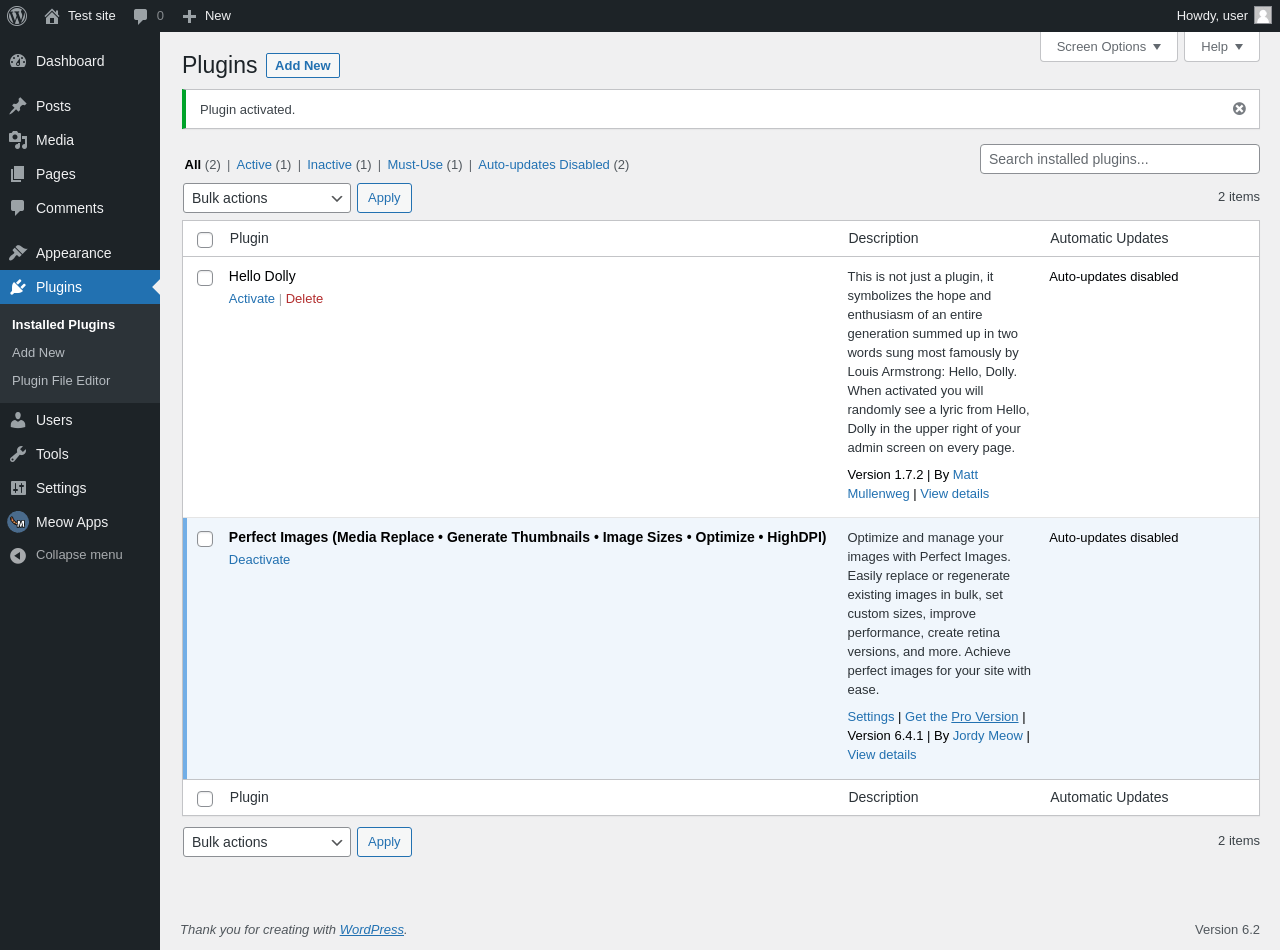The width and height of the screenshot is (1280, 950).
Task: Click the Search installed plugins field
Action: [1119, 159]
